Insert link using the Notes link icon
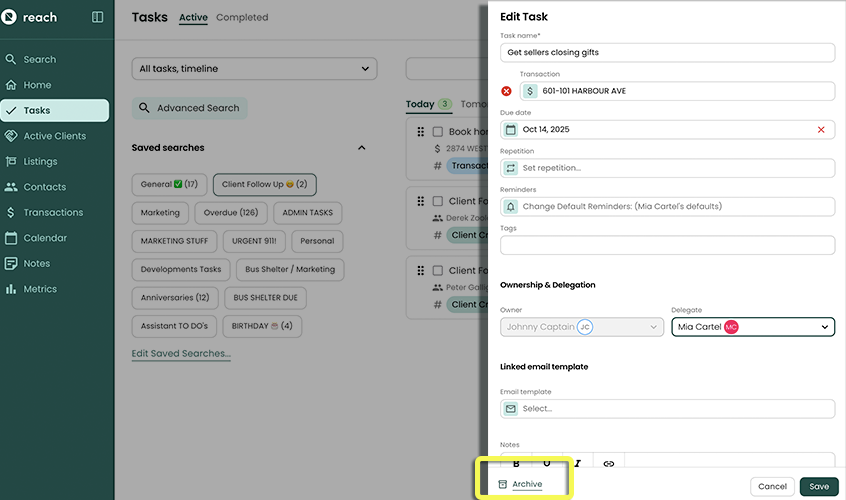Screen dimensions: 846x500 coord(608,464)
